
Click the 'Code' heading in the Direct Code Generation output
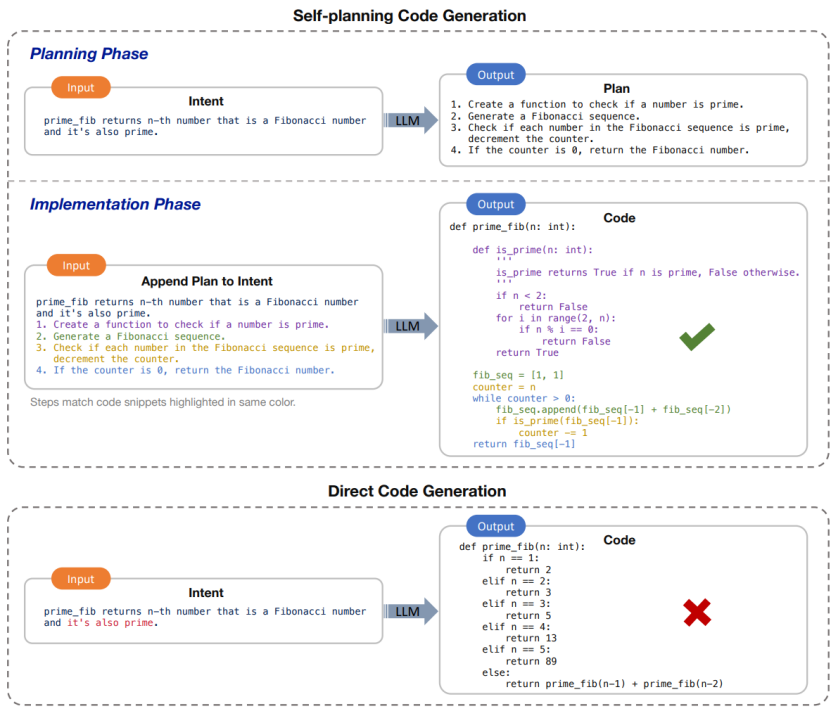pos(619,540)
